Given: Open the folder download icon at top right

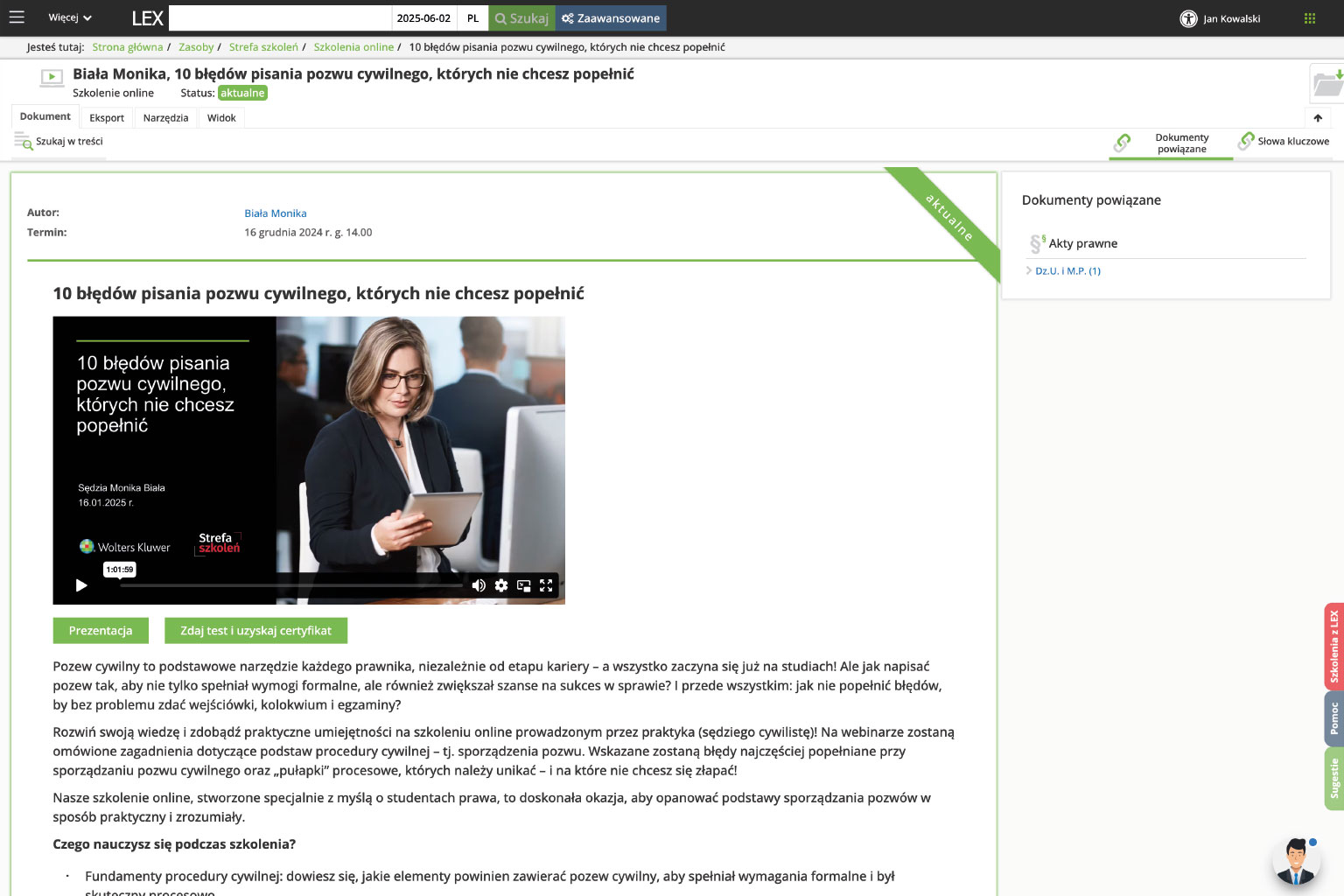Looking at the screenshot, I should tap(1327, 84).
